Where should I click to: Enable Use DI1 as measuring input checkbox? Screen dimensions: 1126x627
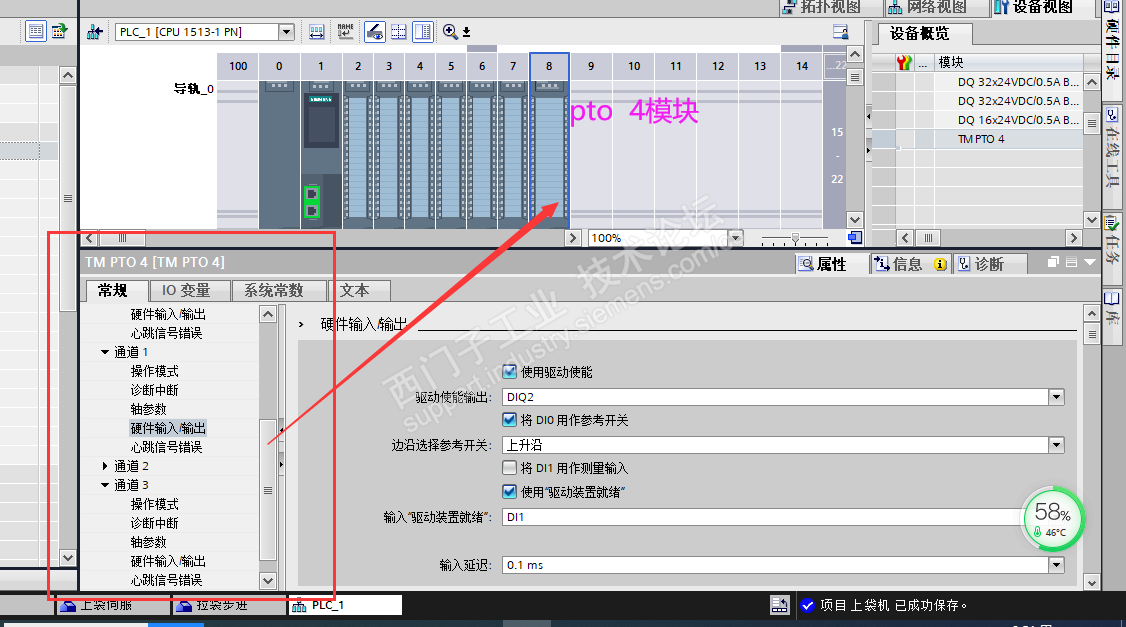509,468
